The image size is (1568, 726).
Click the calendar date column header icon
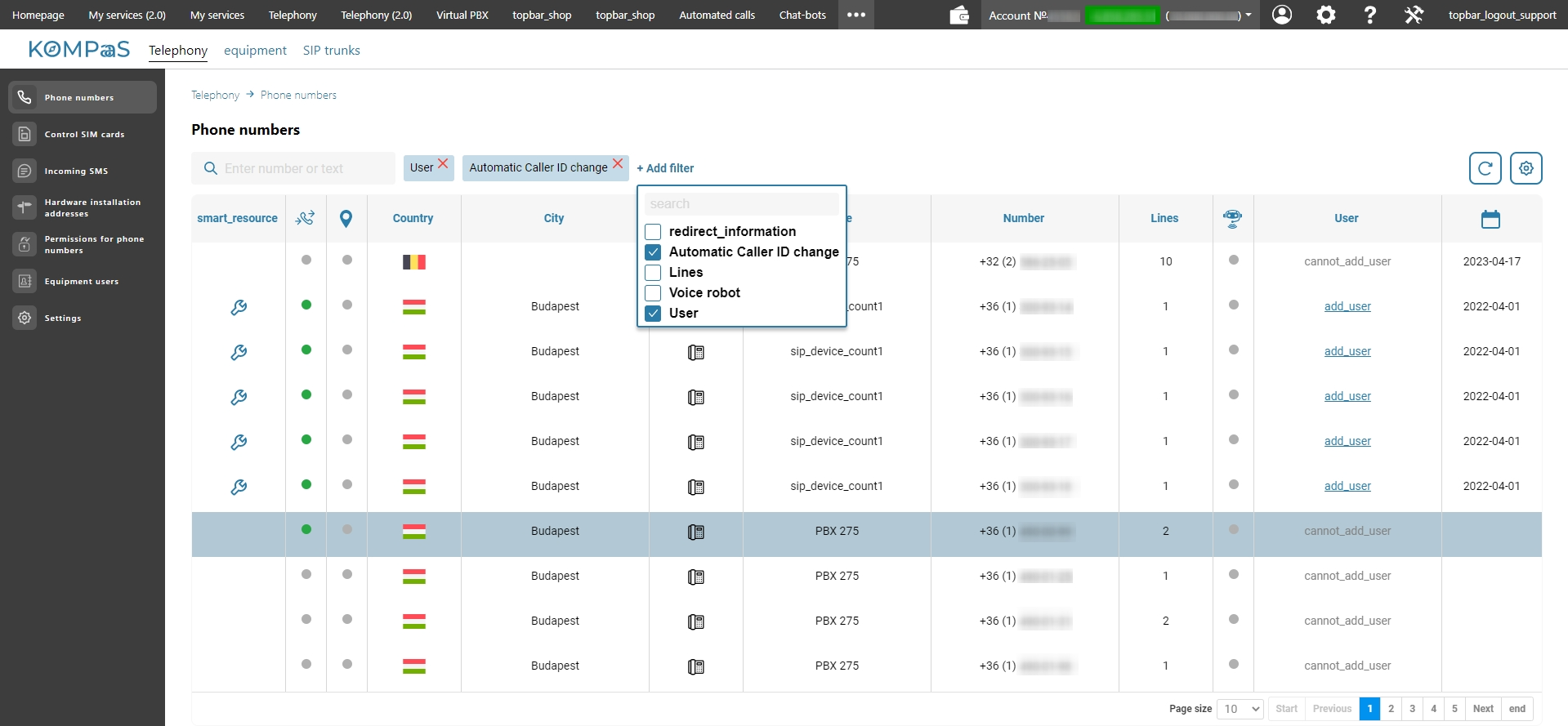tap(1490, 219)
